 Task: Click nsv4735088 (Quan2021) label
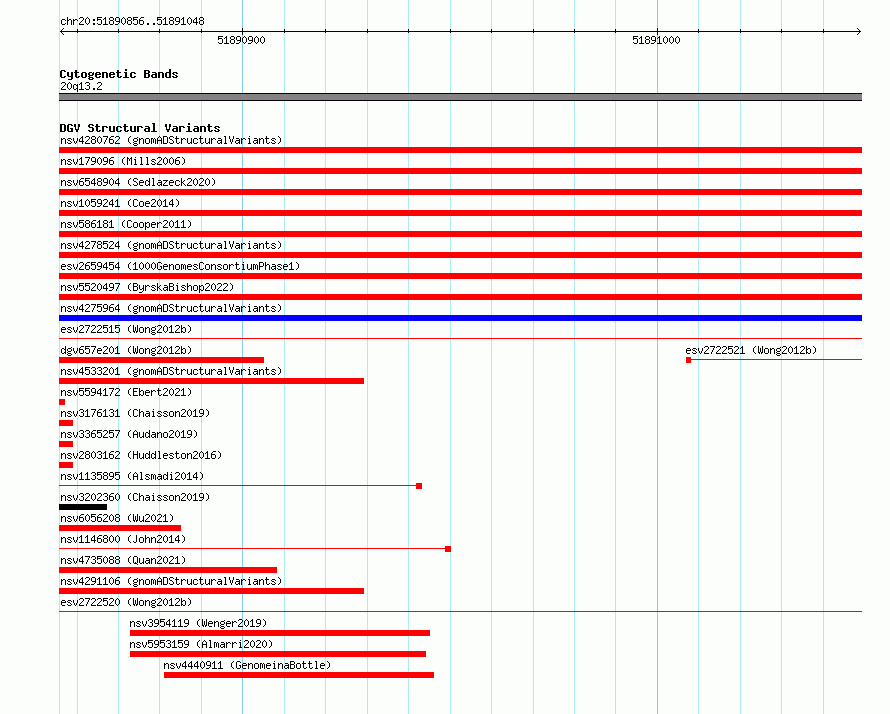coord(123,560)
